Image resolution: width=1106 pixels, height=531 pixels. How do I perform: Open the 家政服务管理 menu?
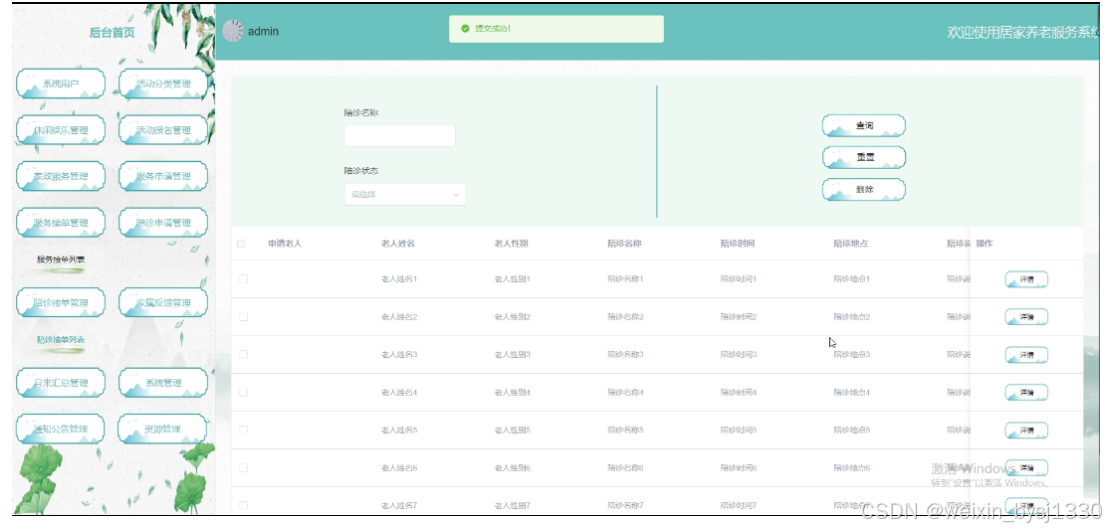click(x=61, y=176)
